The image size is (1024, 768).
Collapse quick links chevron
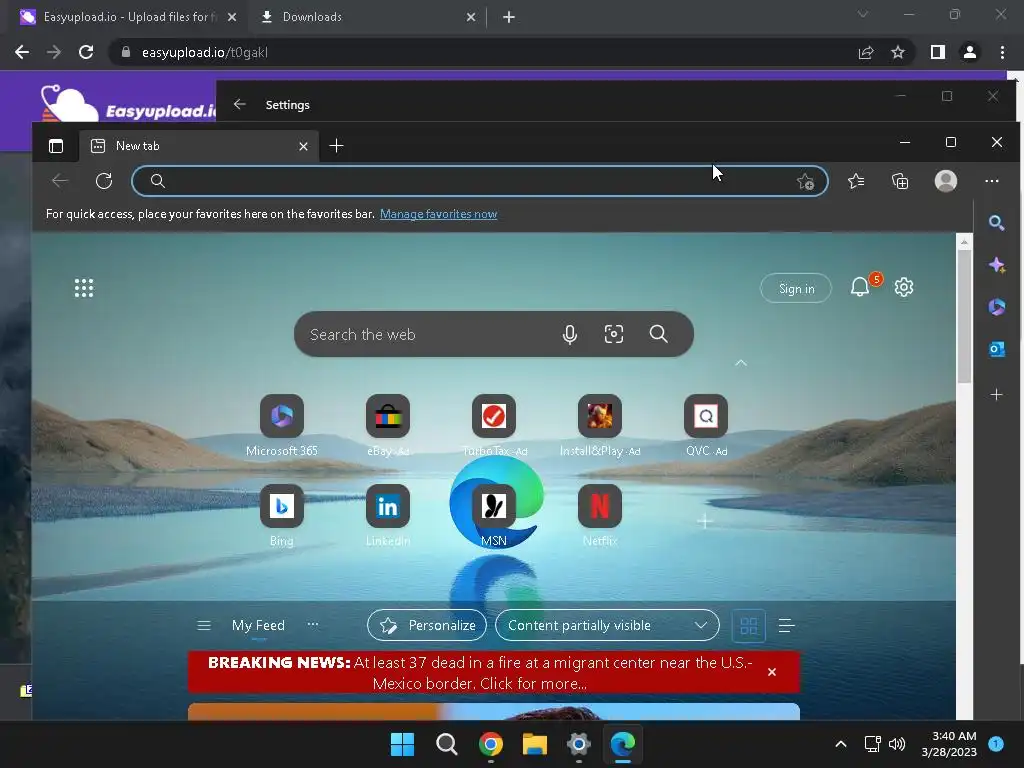[741, 363]
